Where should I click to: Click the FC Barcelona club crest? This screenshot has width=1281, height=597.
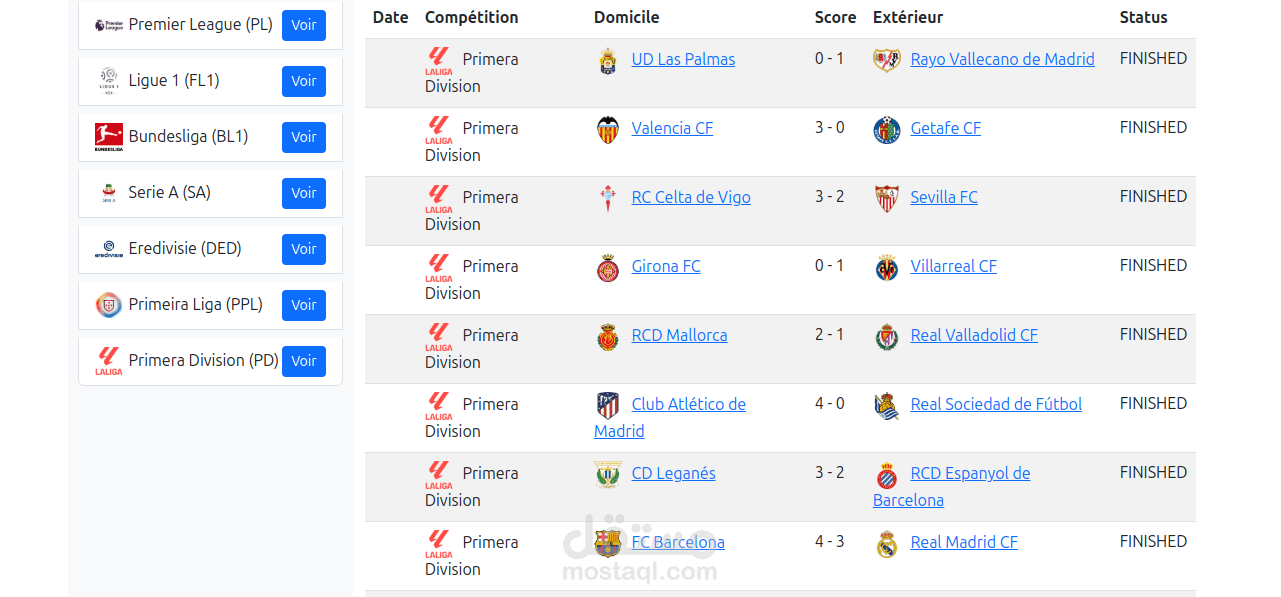click(x=607, y=543)
